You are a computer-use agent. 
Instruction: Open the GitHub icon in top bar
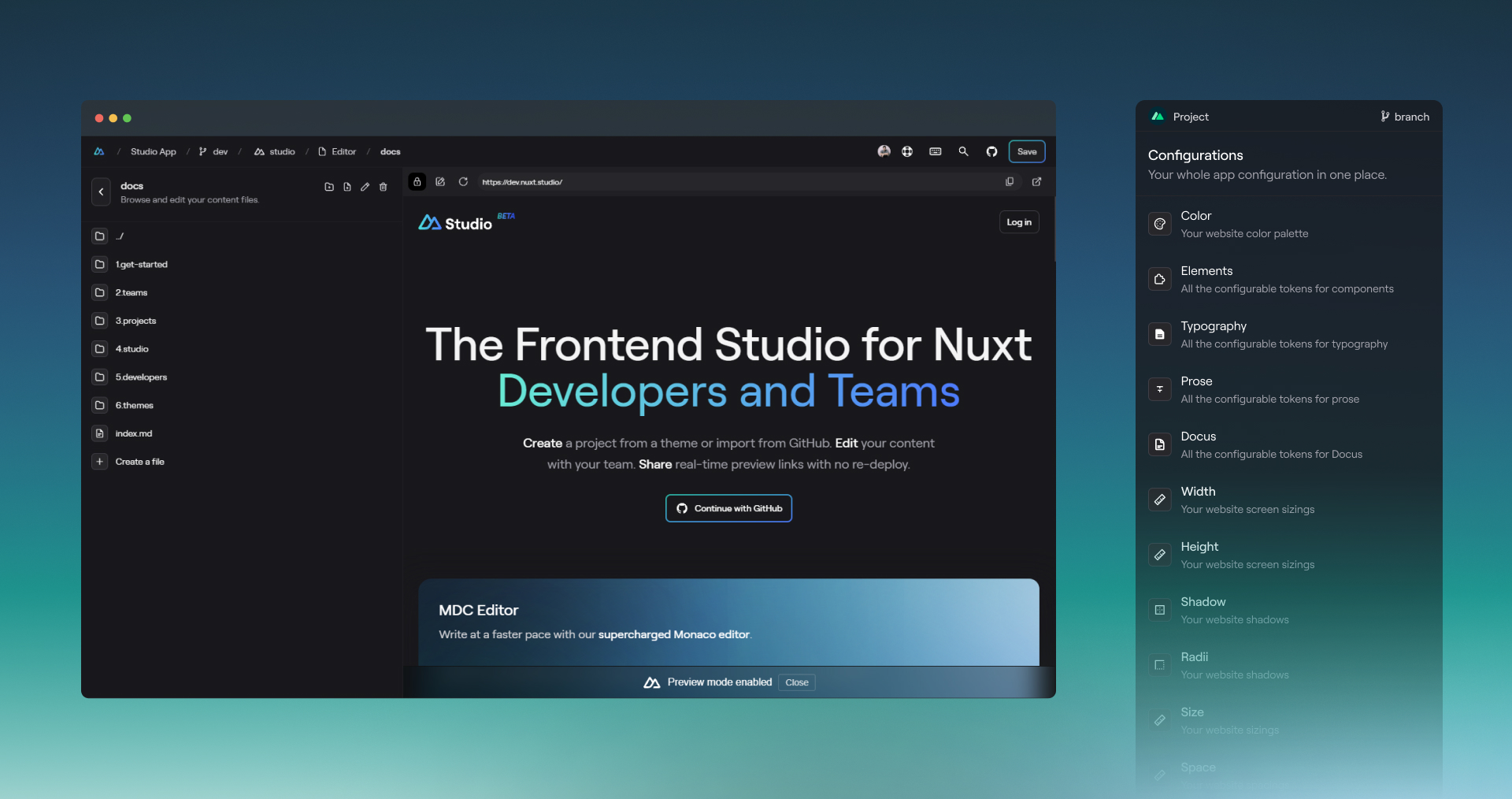click(991, 151)
